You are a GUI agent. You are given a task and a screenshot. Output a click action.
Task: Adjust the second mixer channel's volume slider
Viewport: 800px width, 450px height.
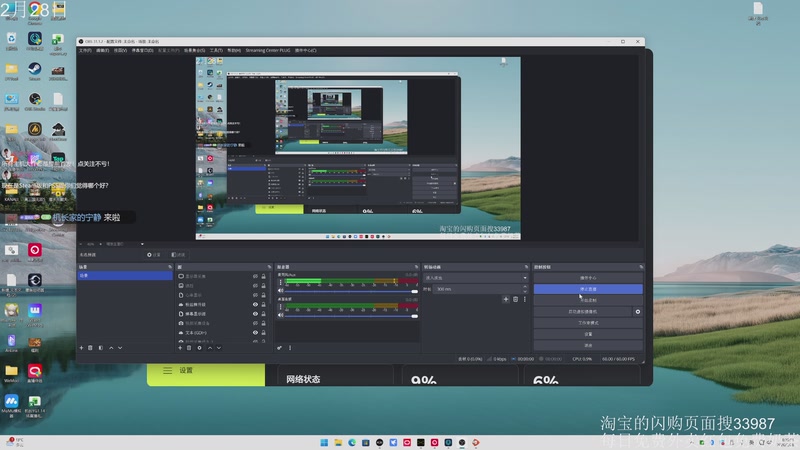[x=351, y=316]
